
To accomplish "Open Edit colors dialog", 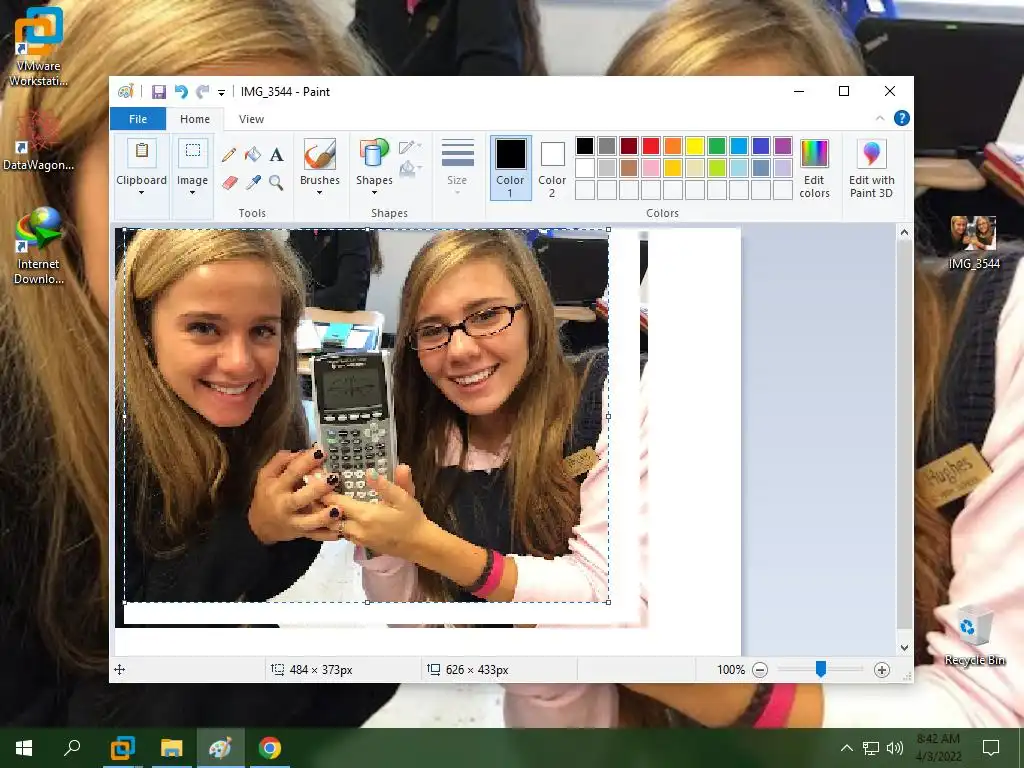I will pos(814,168).
